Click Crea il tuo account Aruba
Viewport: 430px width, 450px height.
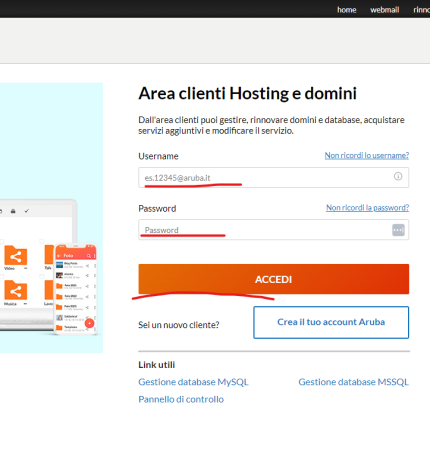[x=331, y=322]
